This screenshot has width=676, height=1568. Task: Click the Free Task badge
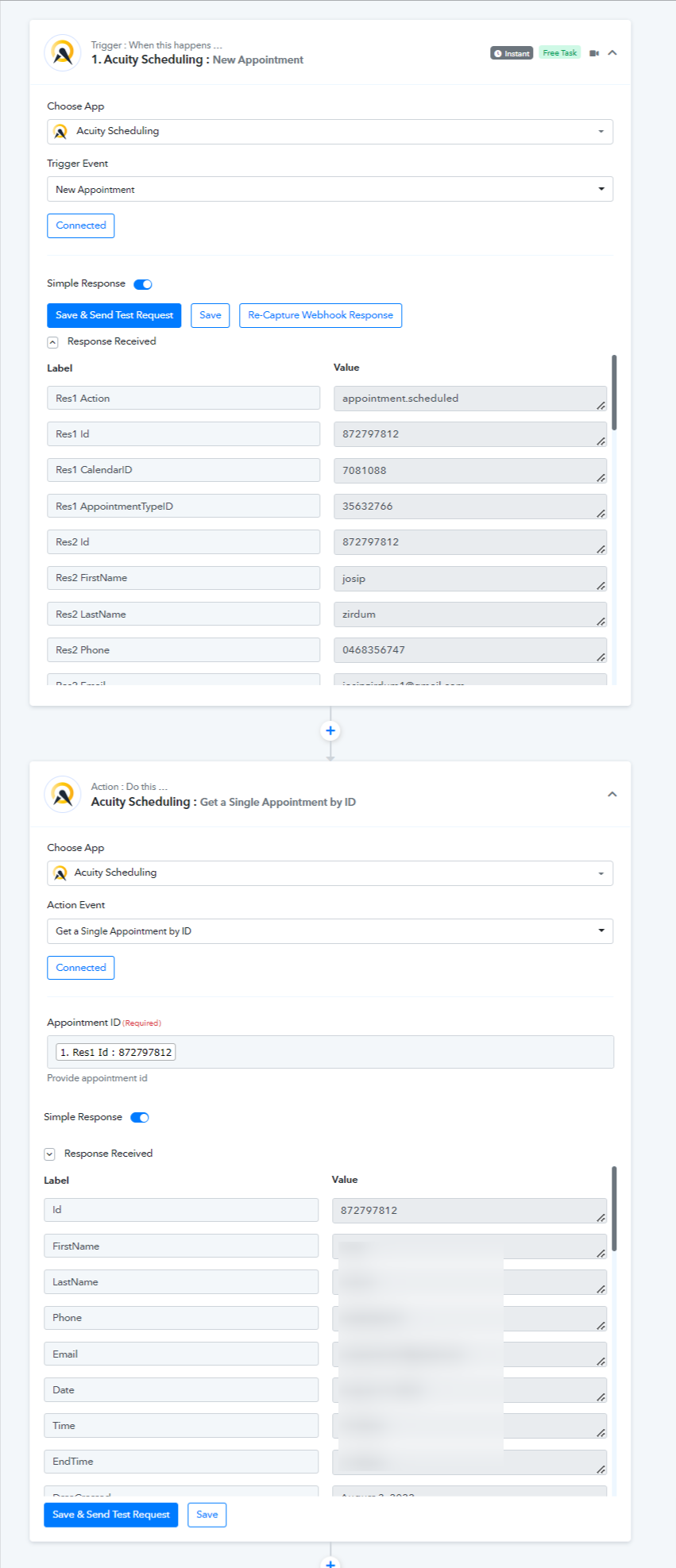click(560, 52)
